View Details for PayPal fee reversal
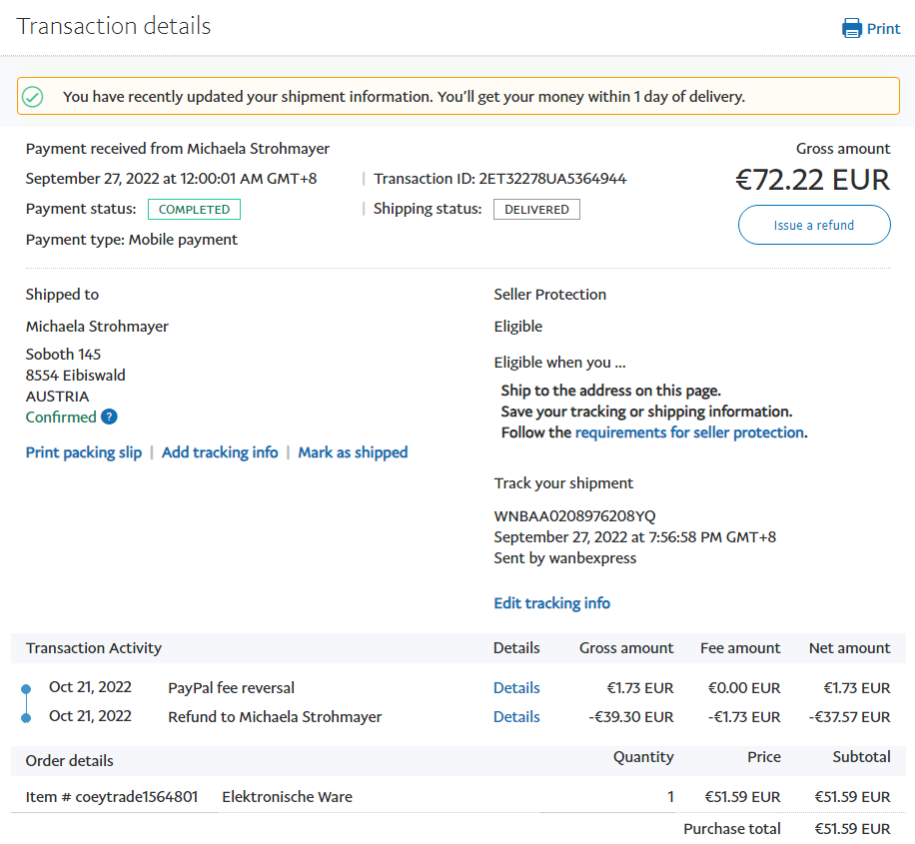The height and width of the screenshot is (844, 915). coord(516,688)
